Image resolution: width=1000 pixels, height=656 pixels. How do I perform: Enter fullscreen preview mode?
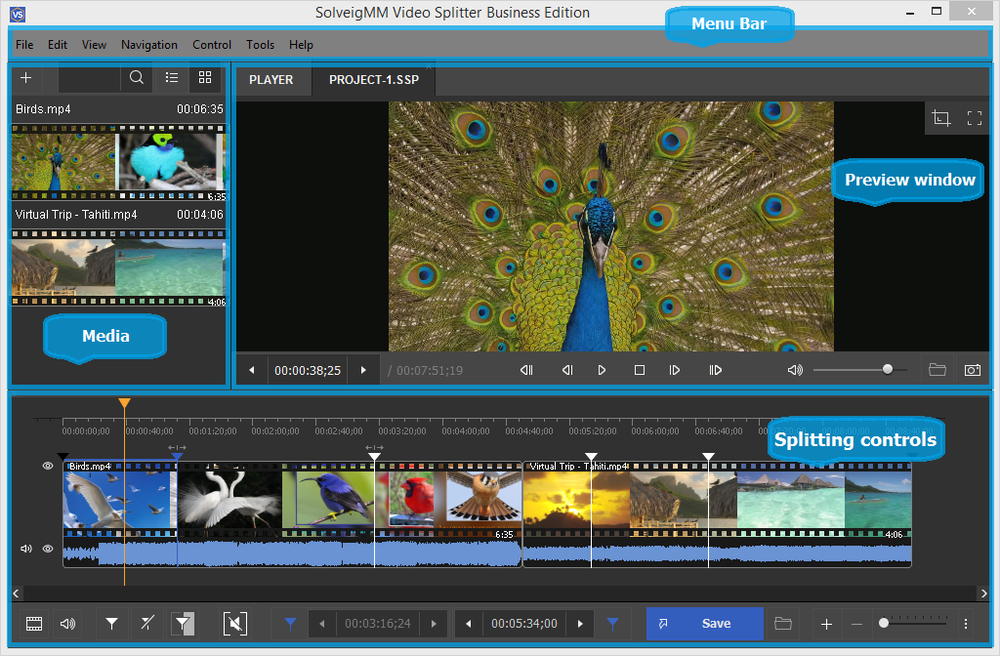[x=975, y=118]
